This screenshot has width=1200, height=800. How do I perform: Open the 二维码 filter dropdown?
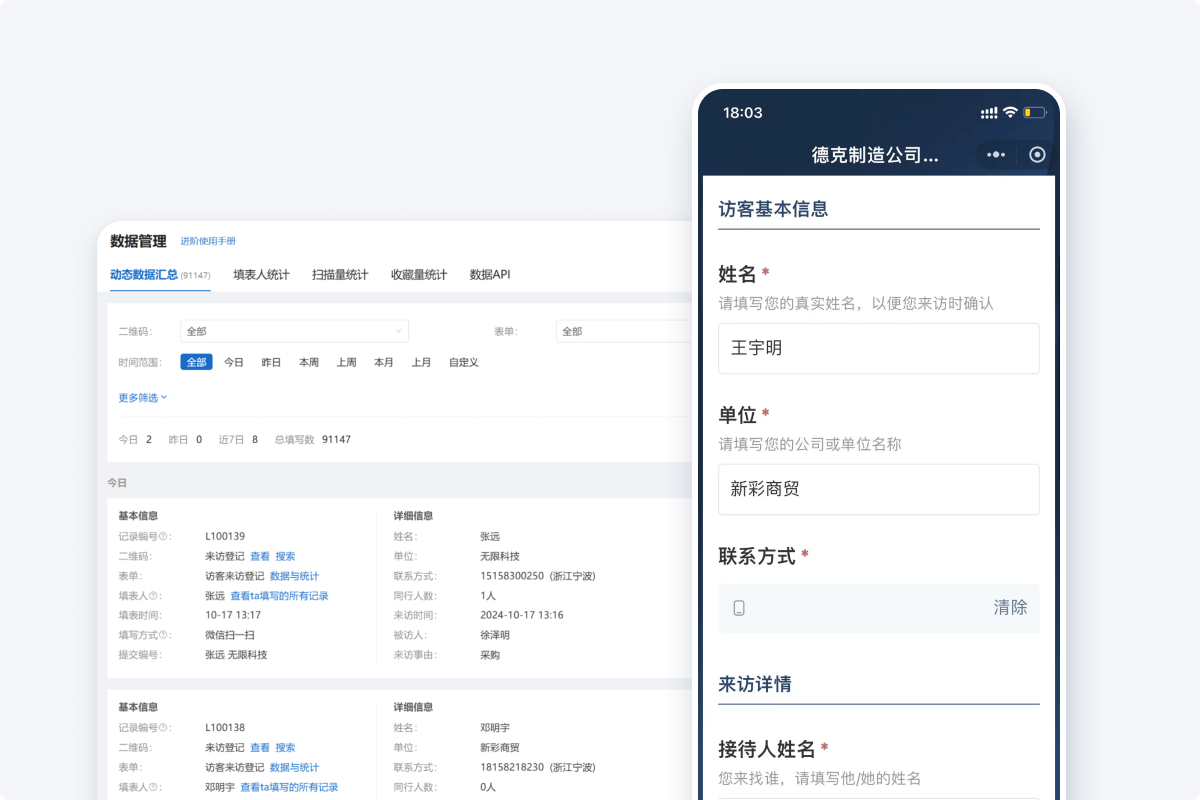click(293, 331)
